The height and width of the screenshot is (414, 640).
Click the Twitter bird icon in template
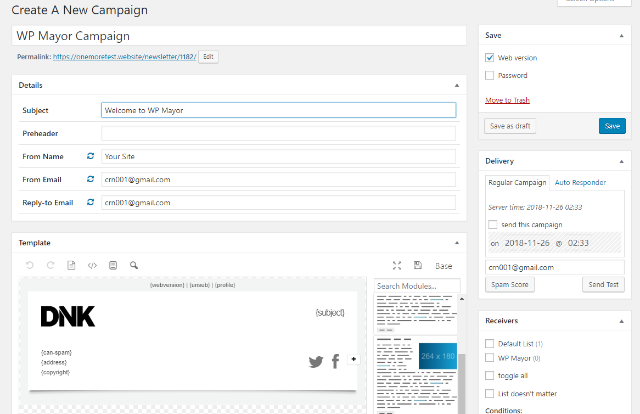pyautogui.click(x=316, y=361)
